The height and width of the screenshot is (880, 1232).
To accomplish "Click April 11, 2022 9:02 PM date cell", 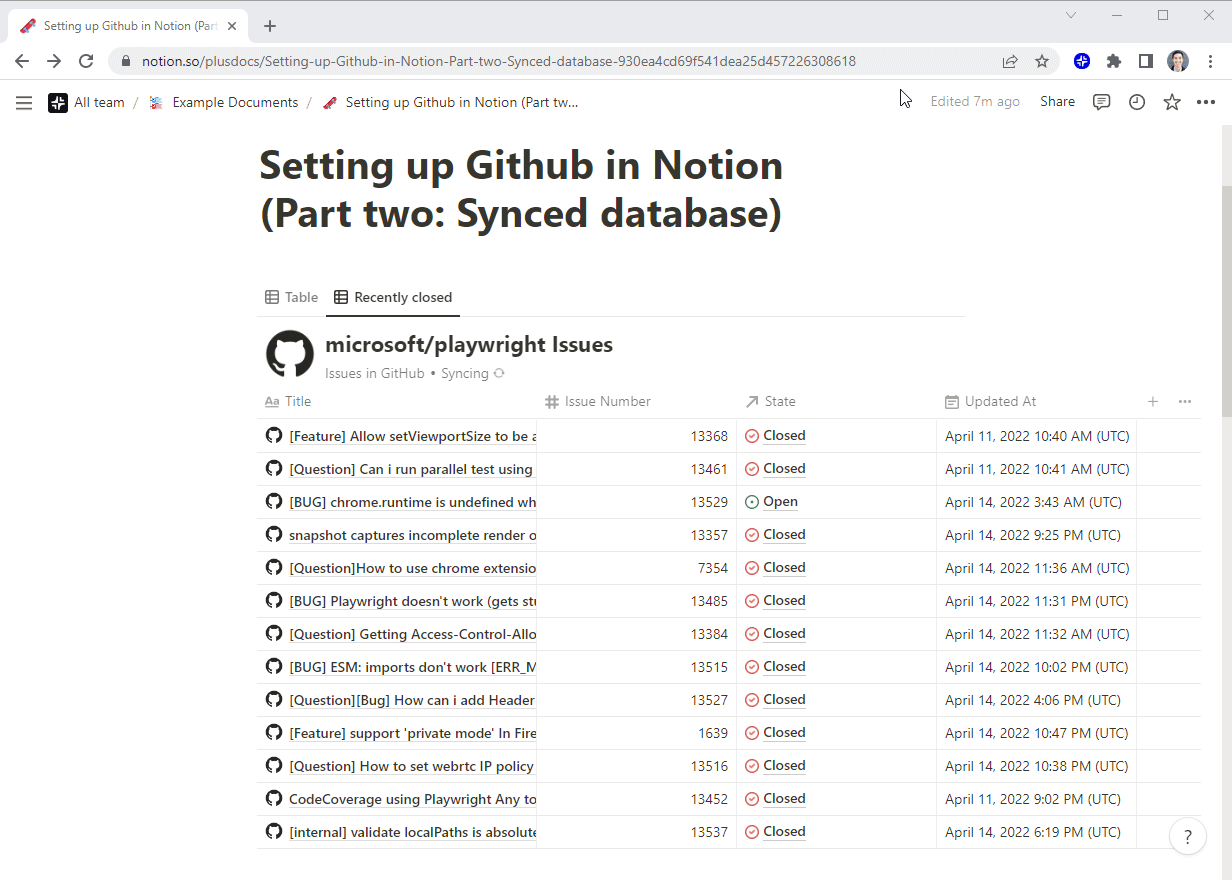I will [x=1033, y=799].
